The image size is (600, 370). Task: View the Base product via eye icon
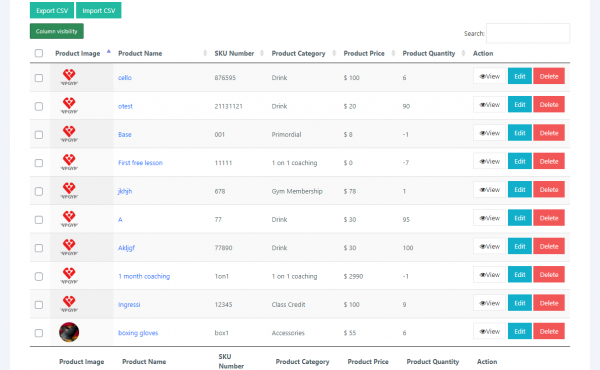tap(489, 133)
